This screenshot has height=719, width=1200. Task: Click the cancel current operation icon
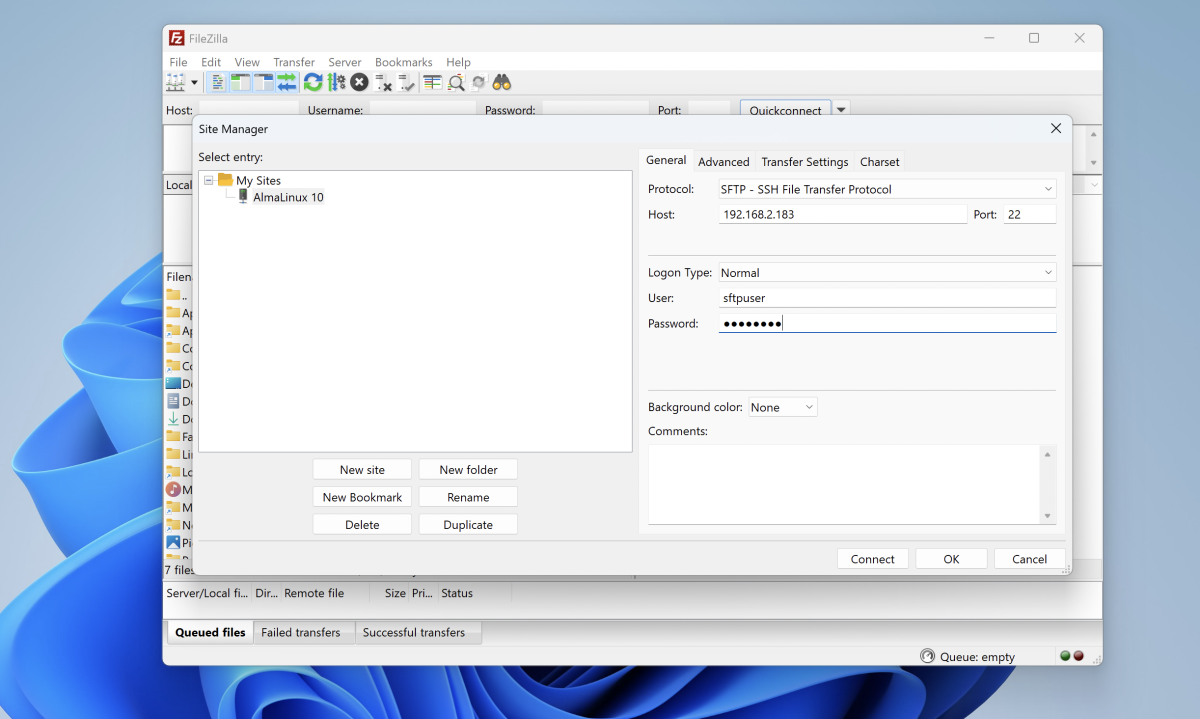[x=359, y=83]
